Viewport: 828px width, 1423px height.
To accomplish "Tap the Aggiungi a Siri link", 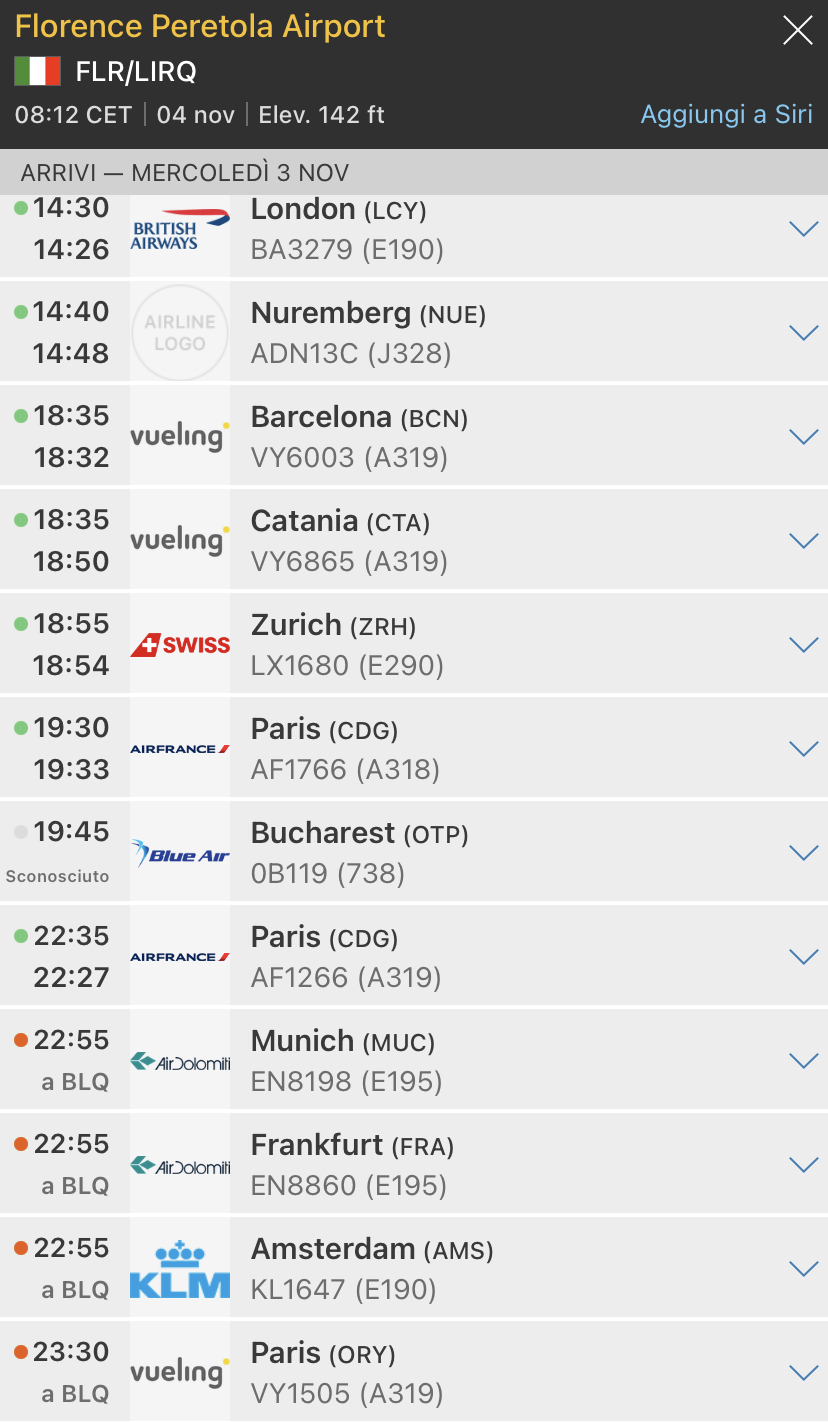I will [726, 114].
